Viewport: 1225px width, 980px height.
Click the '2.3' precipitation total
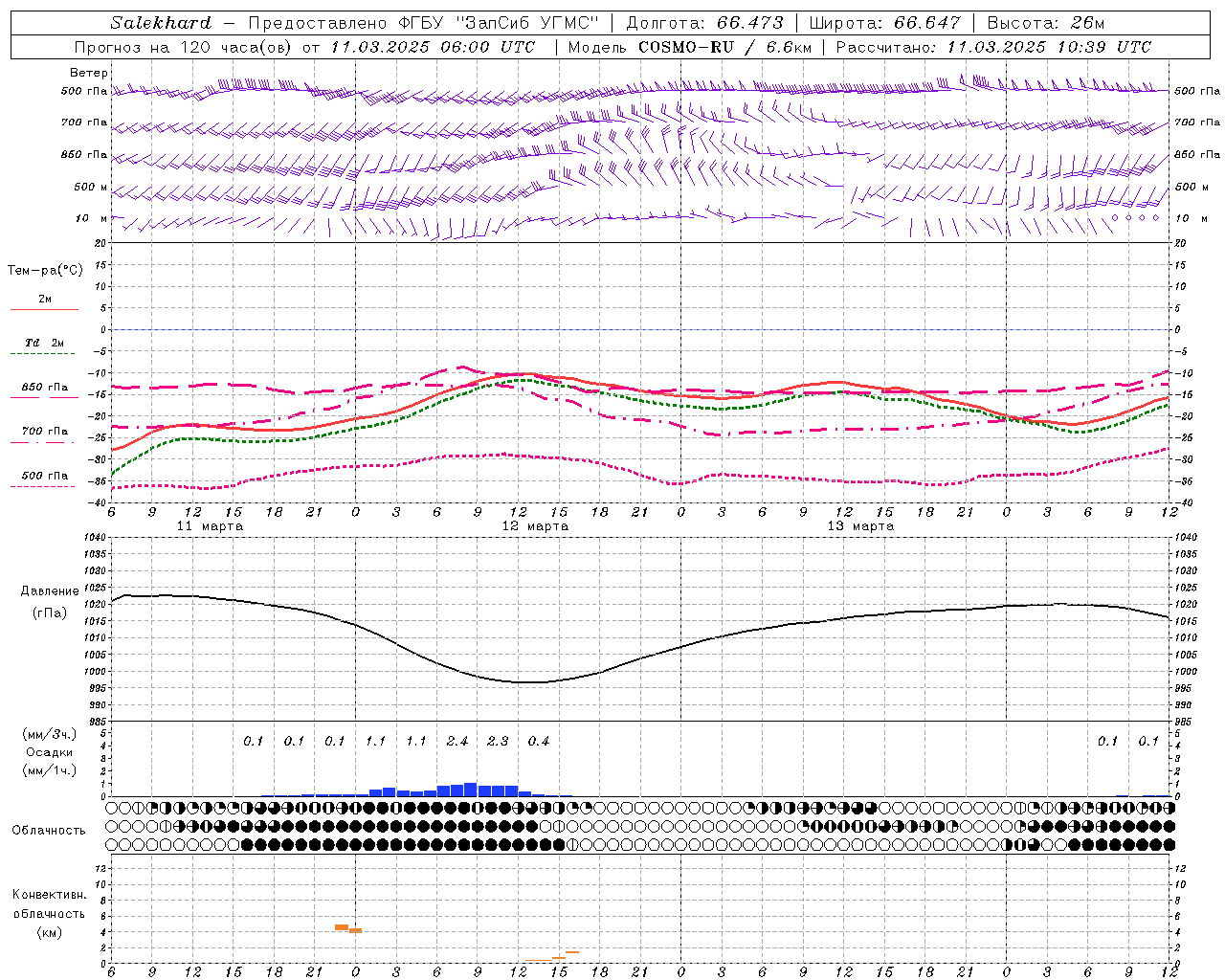[498, 742]
